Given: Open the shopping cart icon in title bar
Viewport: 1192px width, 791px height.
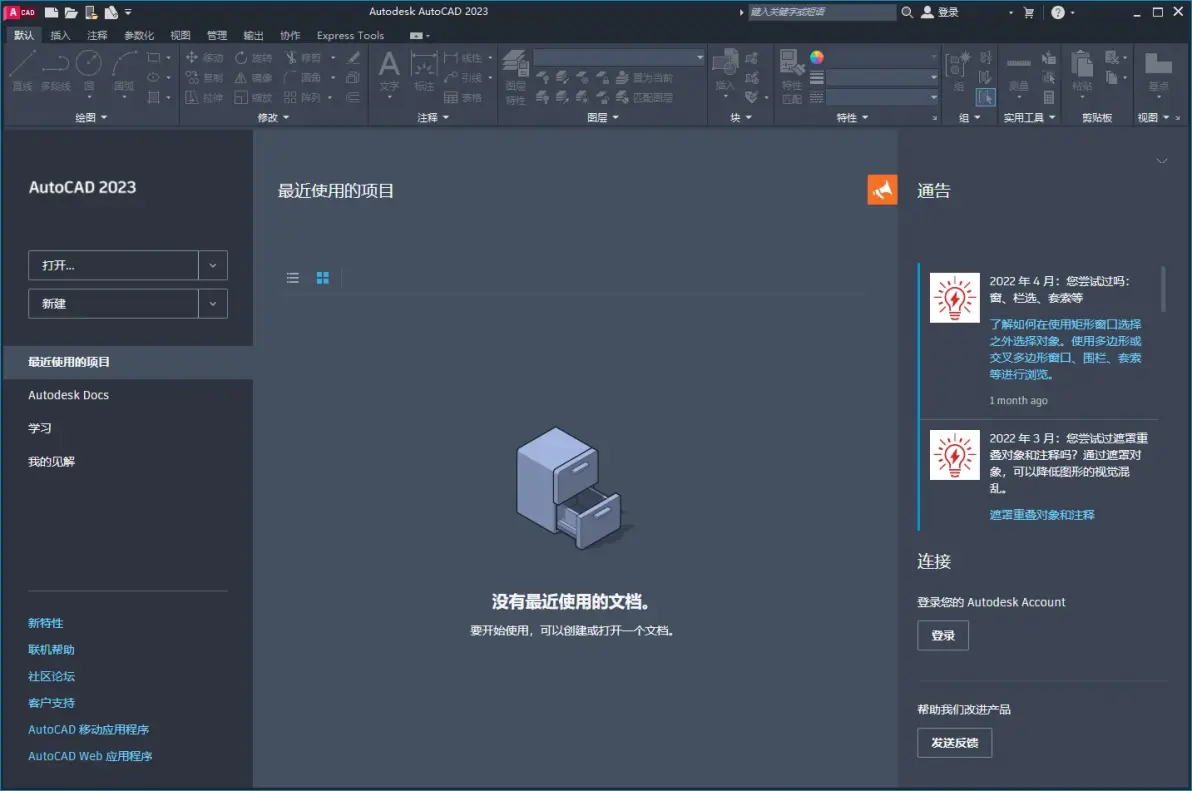Looking at the screenshot, I should coord(1029,12).
